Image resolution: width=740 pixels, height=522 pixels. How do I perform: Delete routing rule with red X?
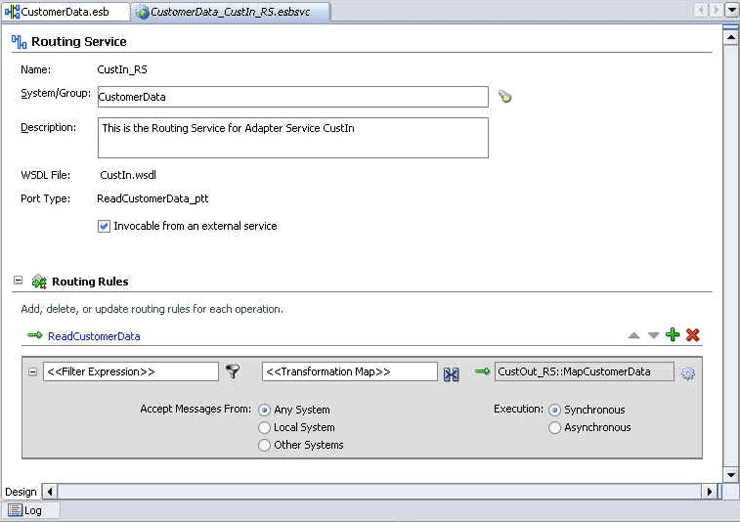click(x=692, y=335)
